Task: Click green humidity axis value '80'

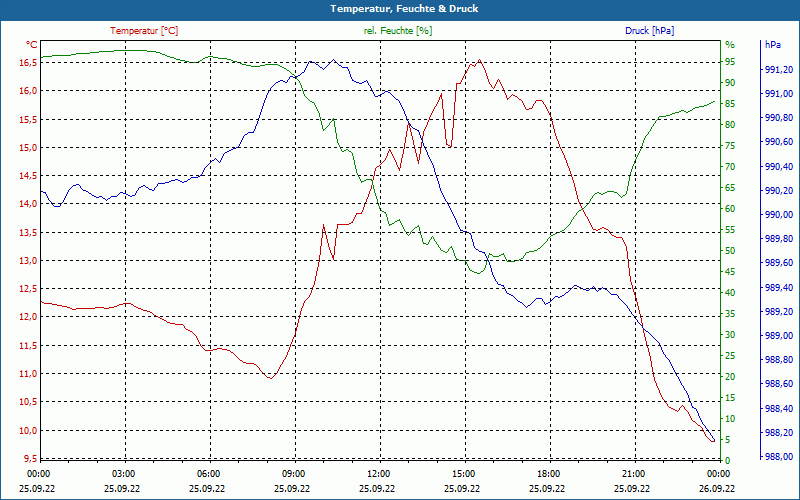Action: pos(730,124)
